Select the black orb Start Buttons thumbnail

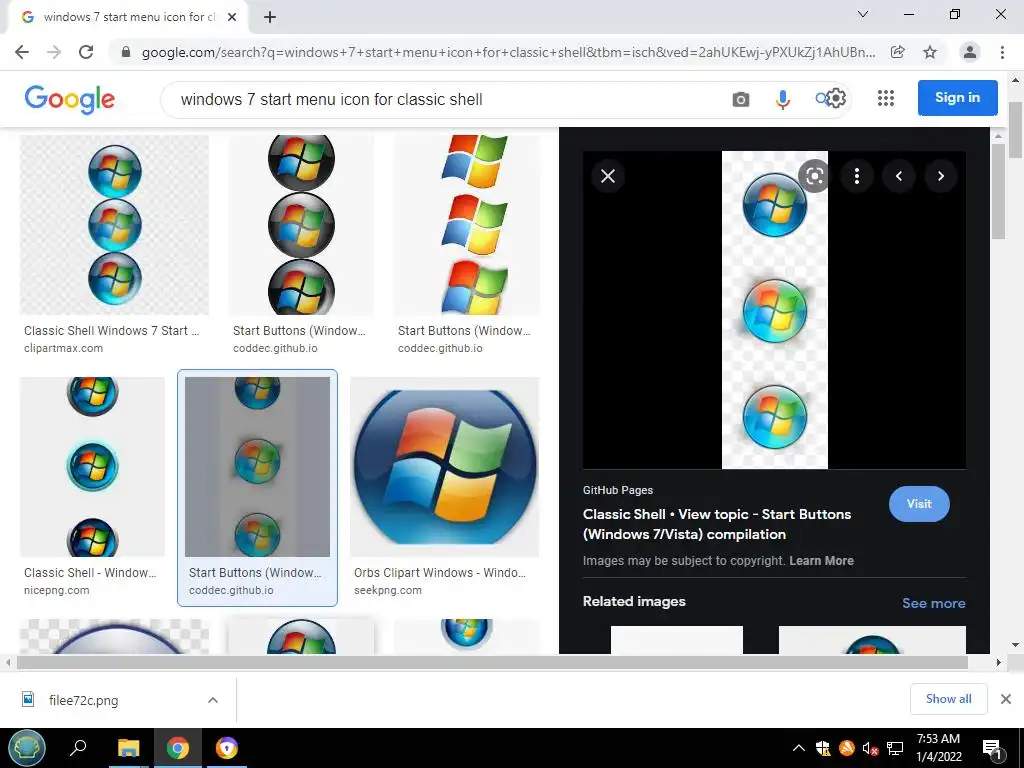point(301,225)
